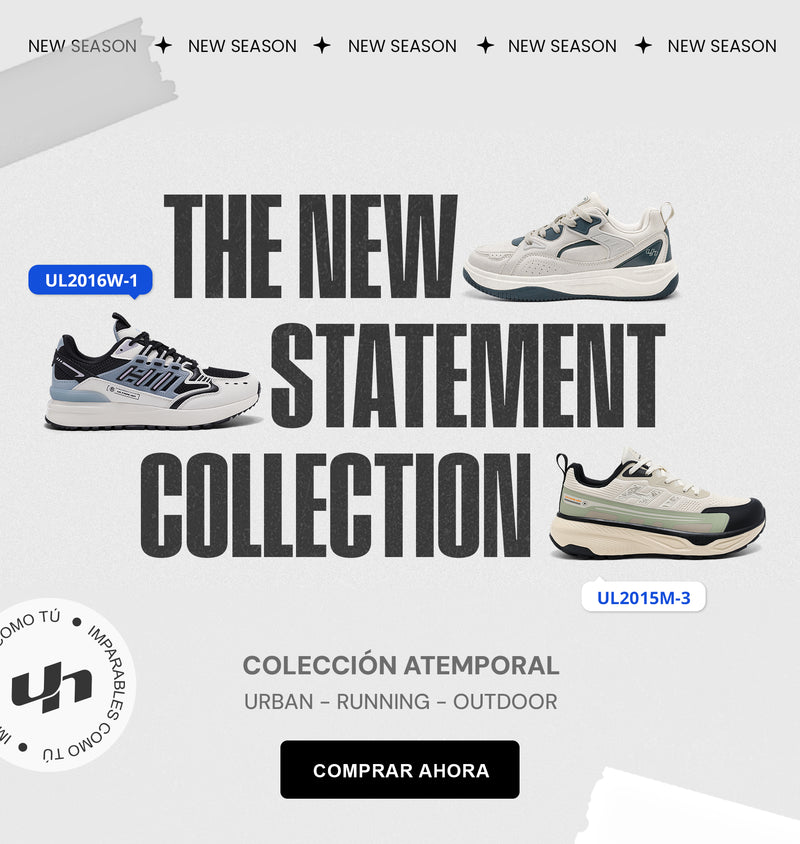This screenshot has height=844, width=800.
Task: Click the COMPRAR AHORA button
Action: click(x=399, y=769)
